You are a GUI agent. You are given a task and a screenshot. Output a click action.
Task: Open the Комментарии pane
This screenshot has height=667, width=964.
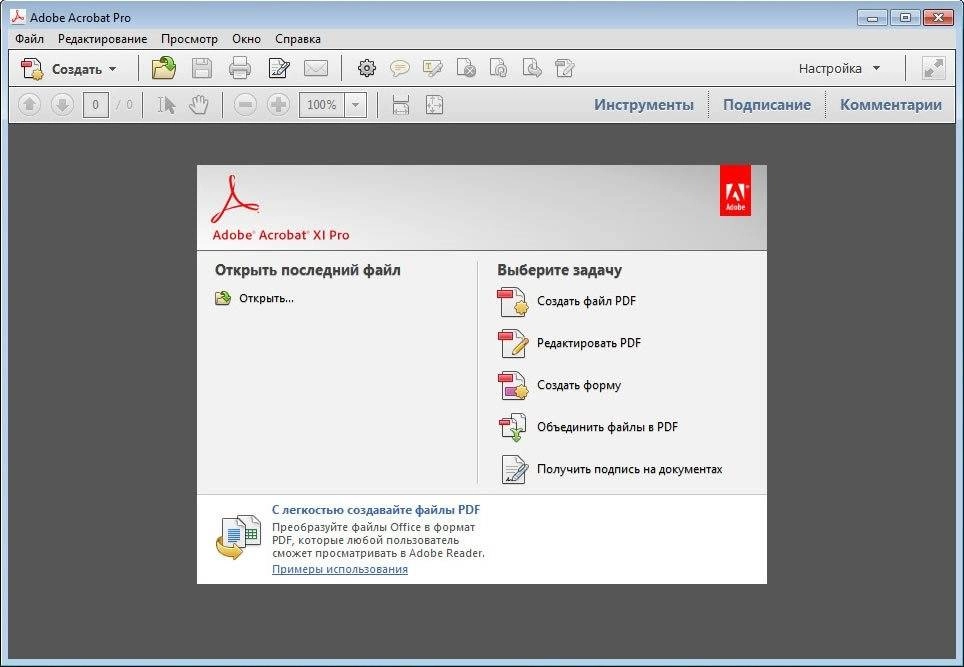pos(891,105)
